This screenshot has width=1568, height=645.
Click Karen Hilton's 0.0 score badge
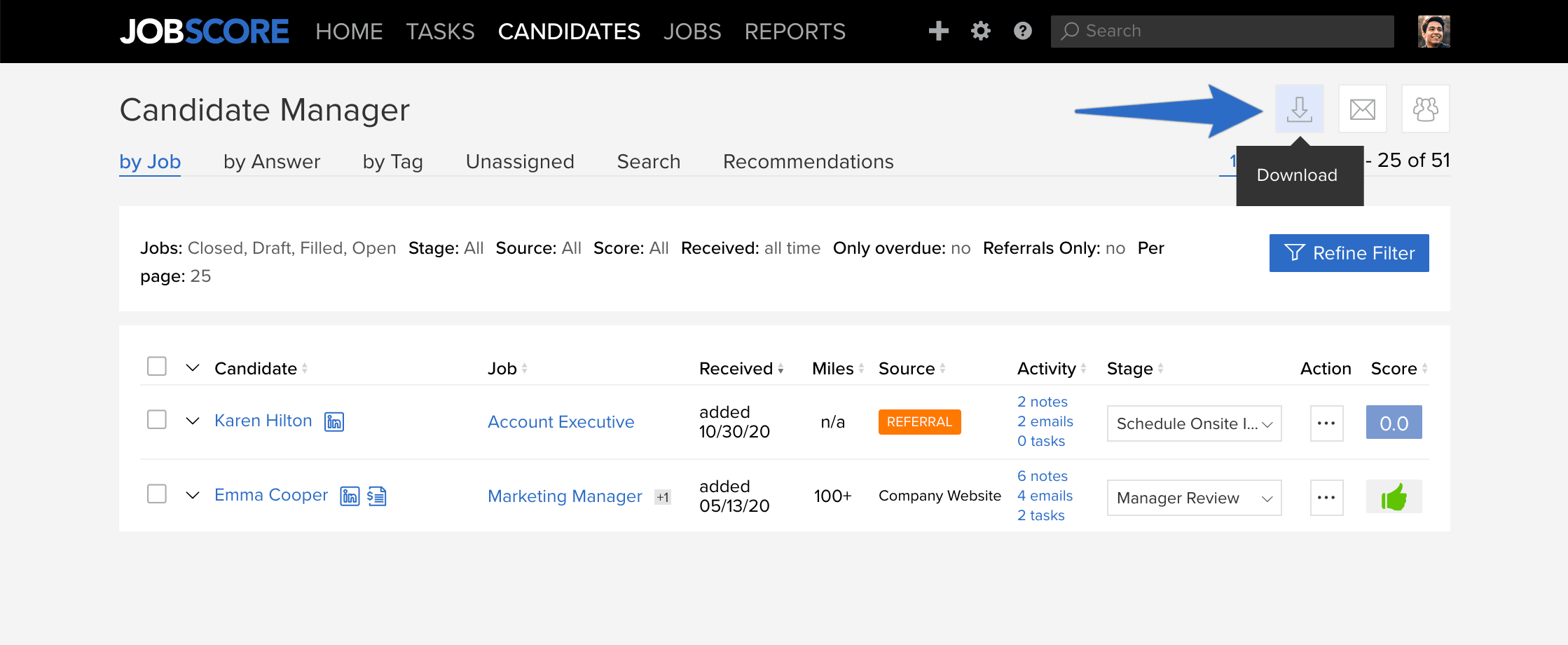(x=1394, y=423)
